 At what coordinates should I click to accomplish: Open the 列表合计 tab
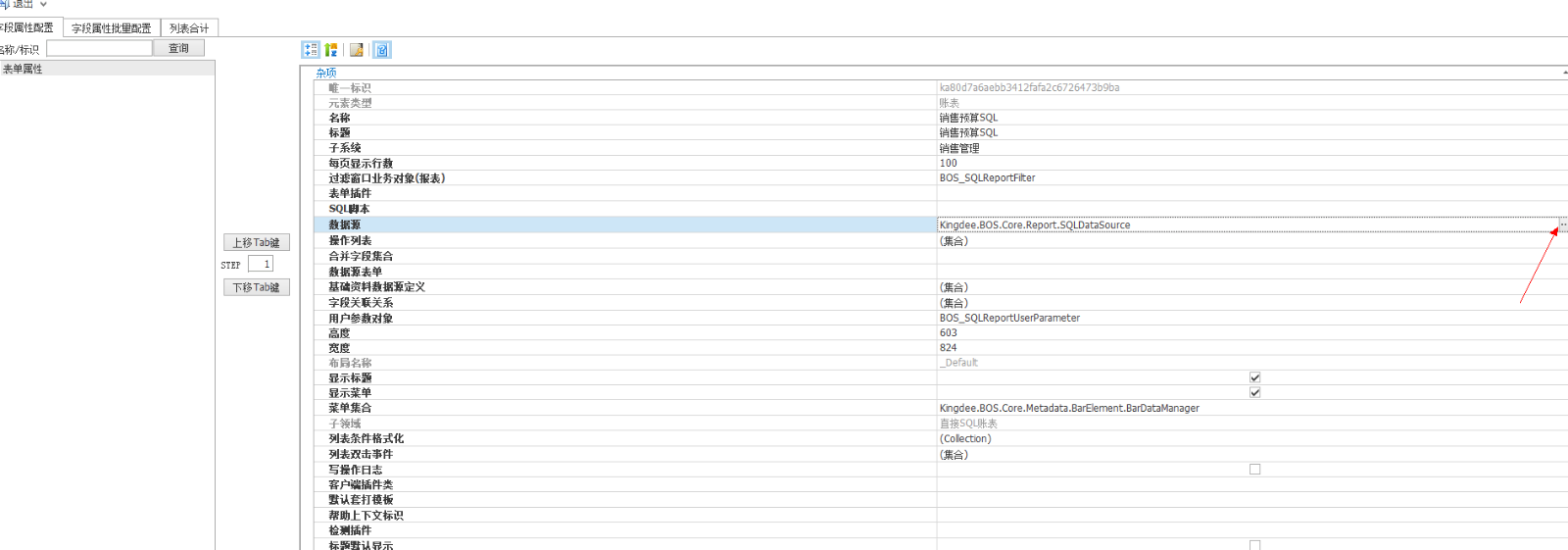188,28
